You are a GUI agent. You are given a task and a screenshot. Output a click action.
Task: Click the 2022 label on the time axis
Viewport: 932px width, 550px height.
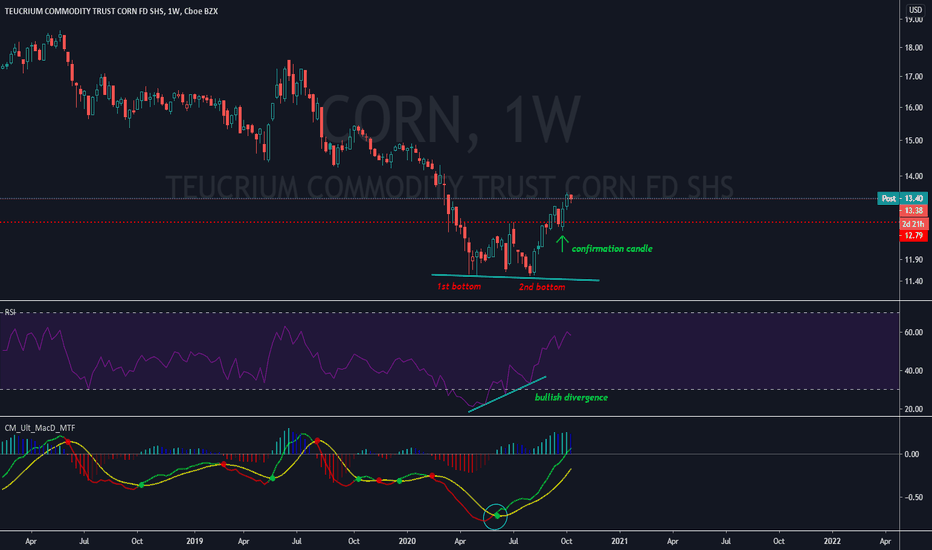pyautogui.click(x=832, y=541)
